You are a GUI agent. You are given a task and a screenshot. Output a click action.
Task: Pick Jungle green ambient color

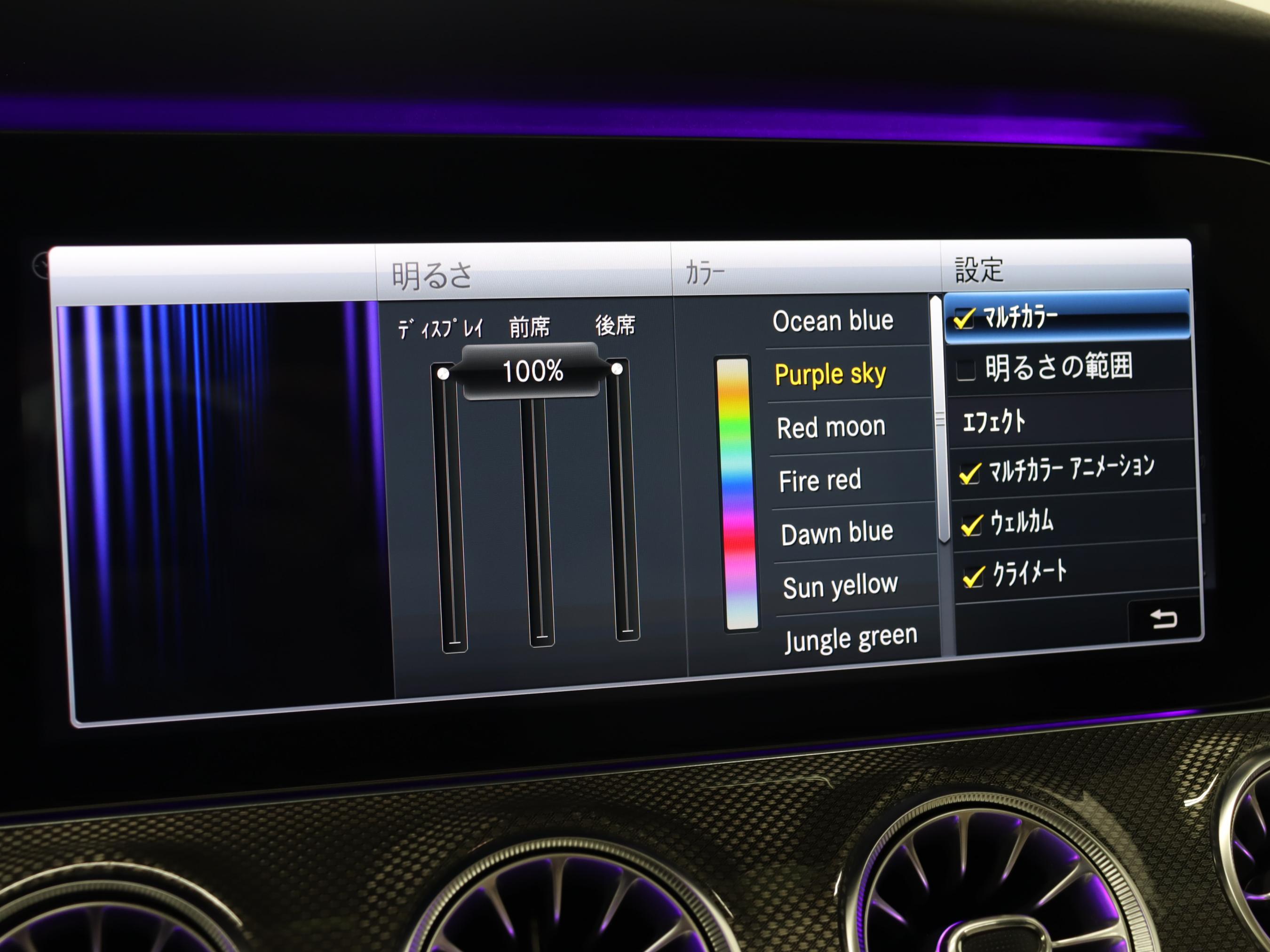(x=850, y=637)
